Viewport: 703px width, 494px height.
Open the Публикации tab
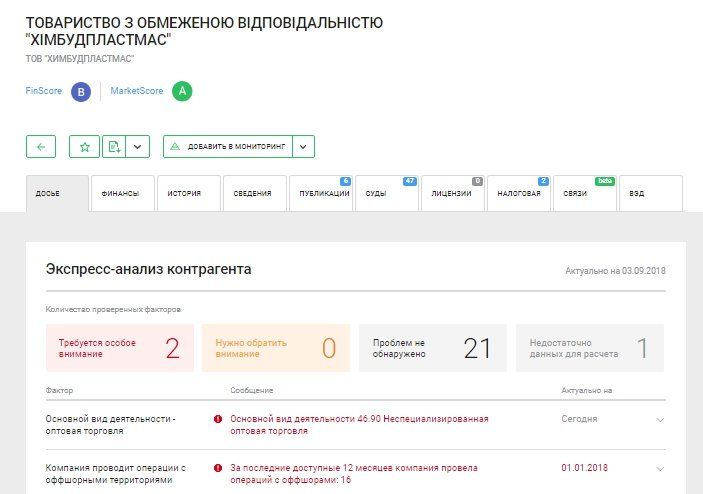click(x=321, y=193)
